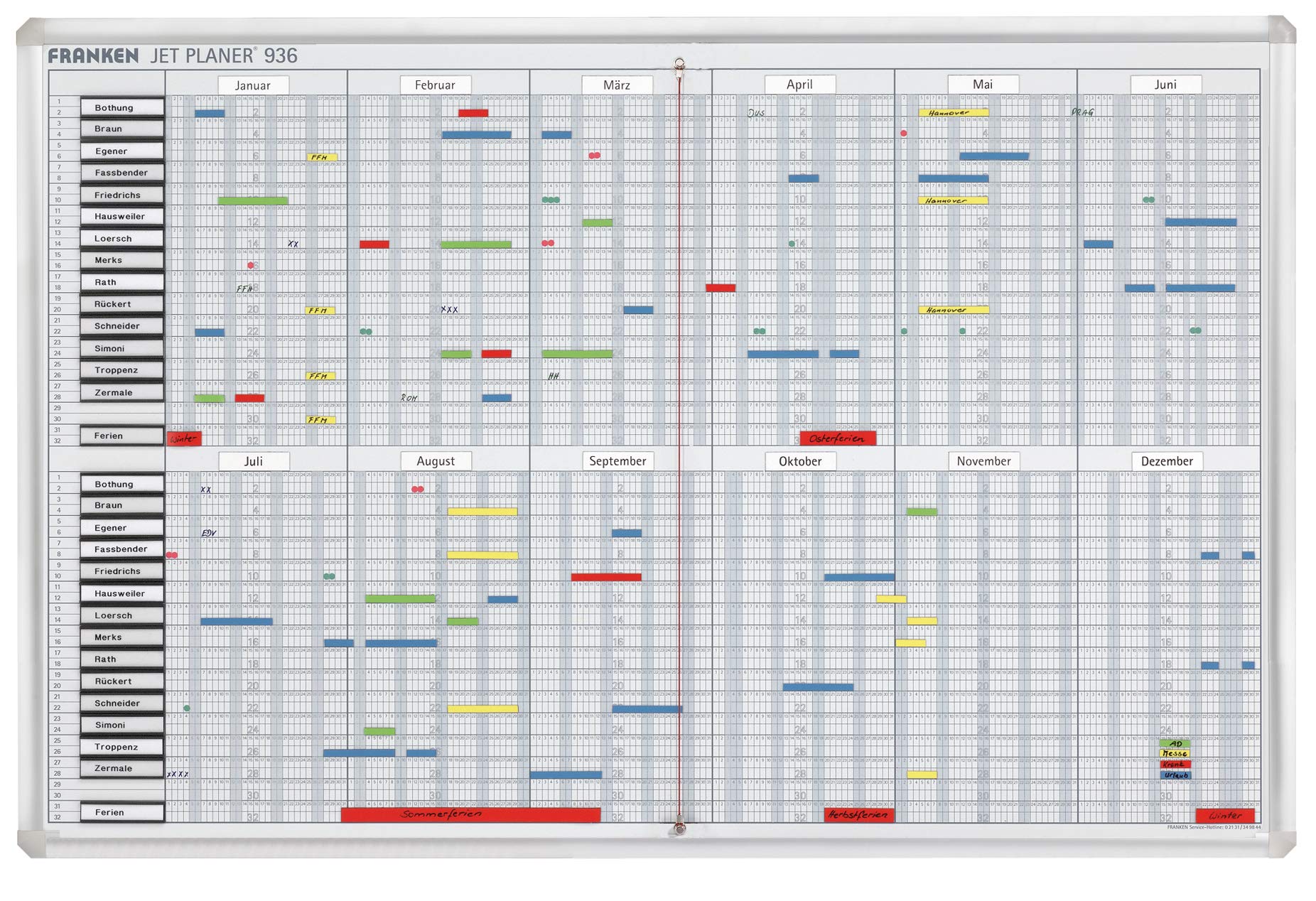Click the FRANKEN Service-Hotline text
Screen dimensions: 1316x901
(x=1214, y=827)
